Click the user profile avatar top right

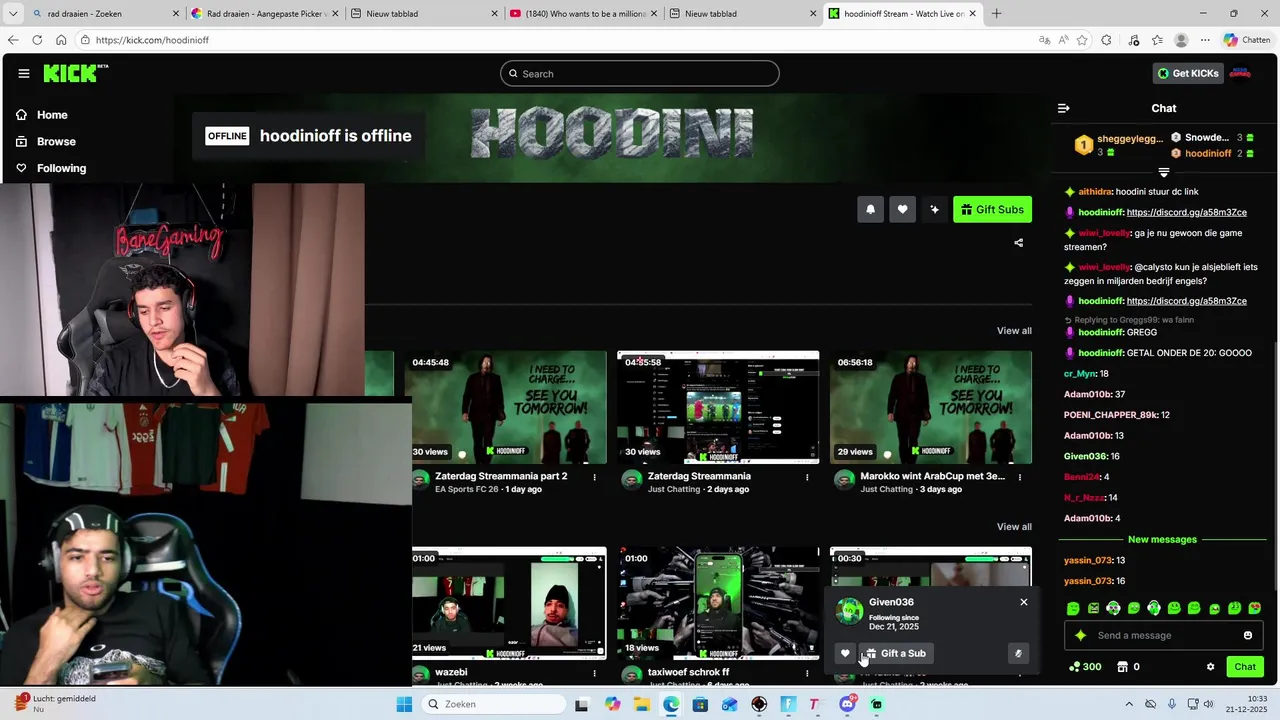[x=1240, y=73]
